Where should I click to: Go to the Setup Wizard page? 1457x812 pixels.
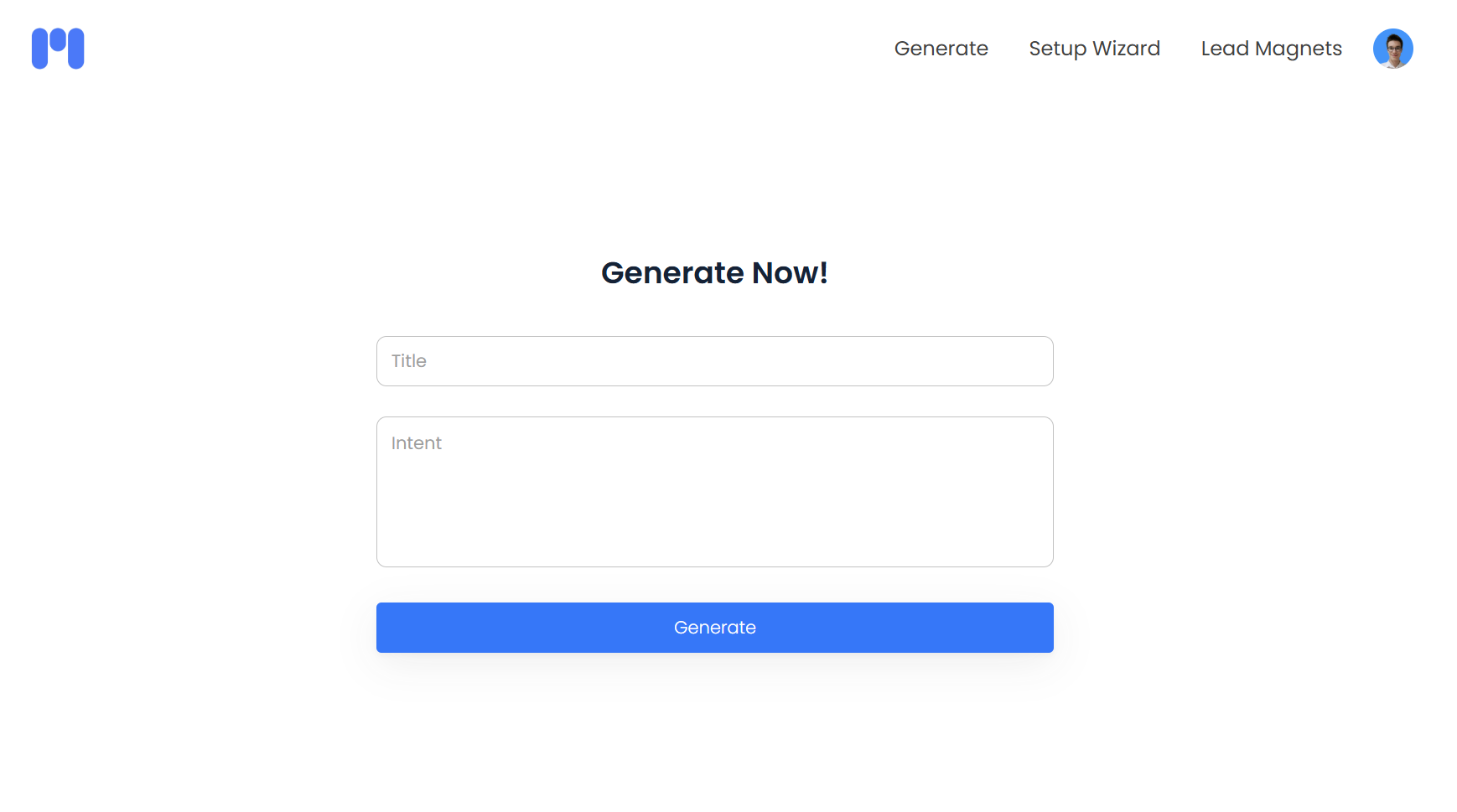pos(1094,49)
